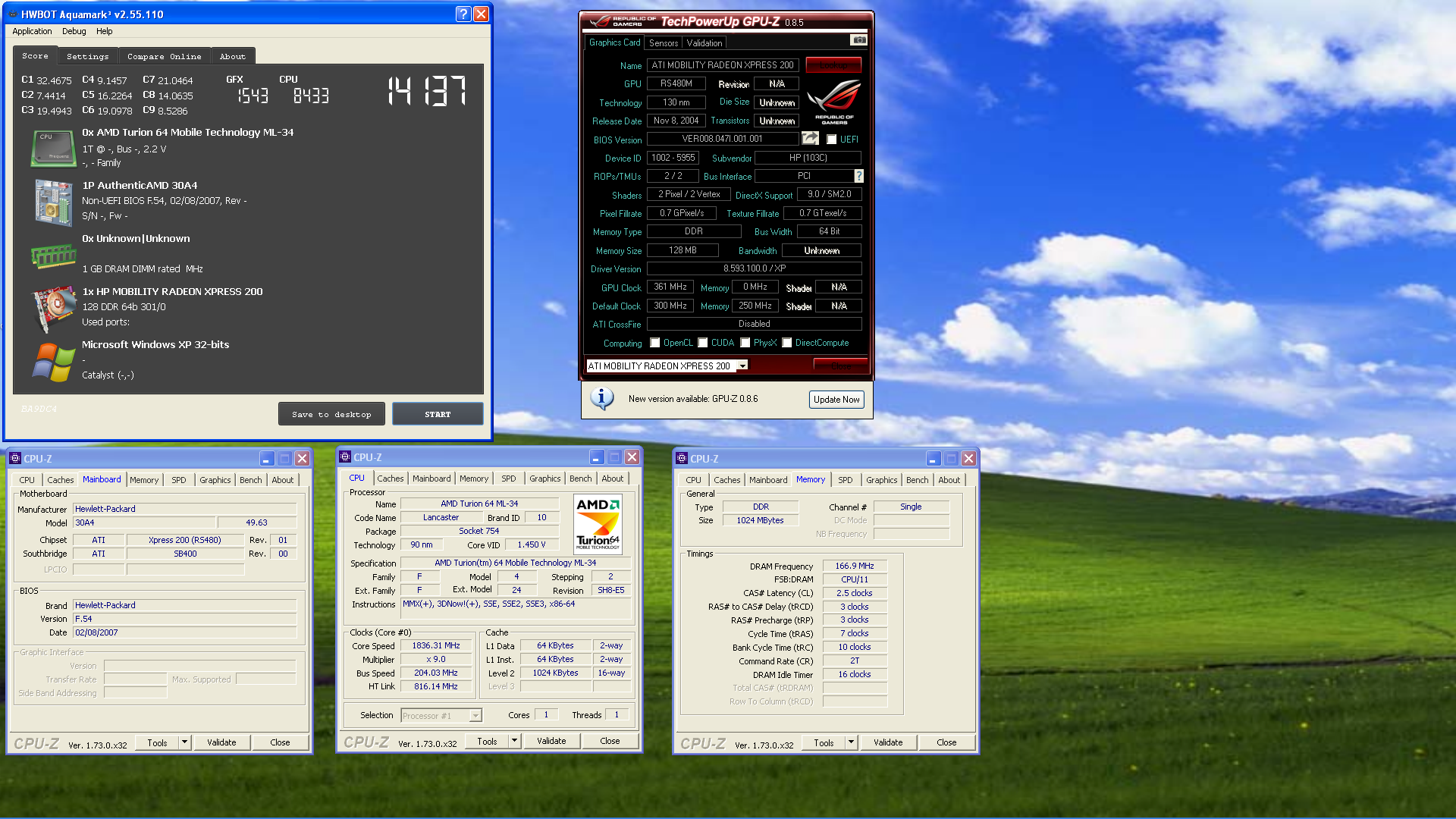Click Tools button in CPU-Z Mainboard window

click(x=157, y=742)
